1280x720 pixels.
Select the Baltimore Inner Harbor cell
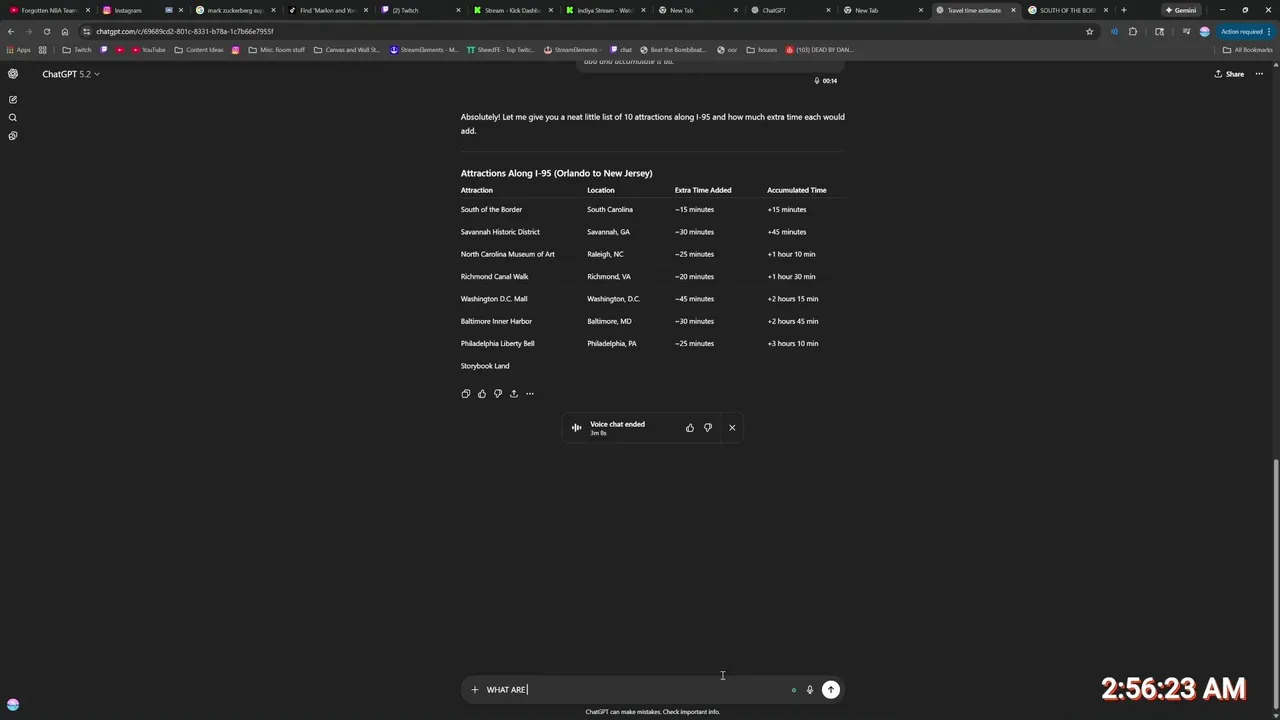click(x=496, y=321)
